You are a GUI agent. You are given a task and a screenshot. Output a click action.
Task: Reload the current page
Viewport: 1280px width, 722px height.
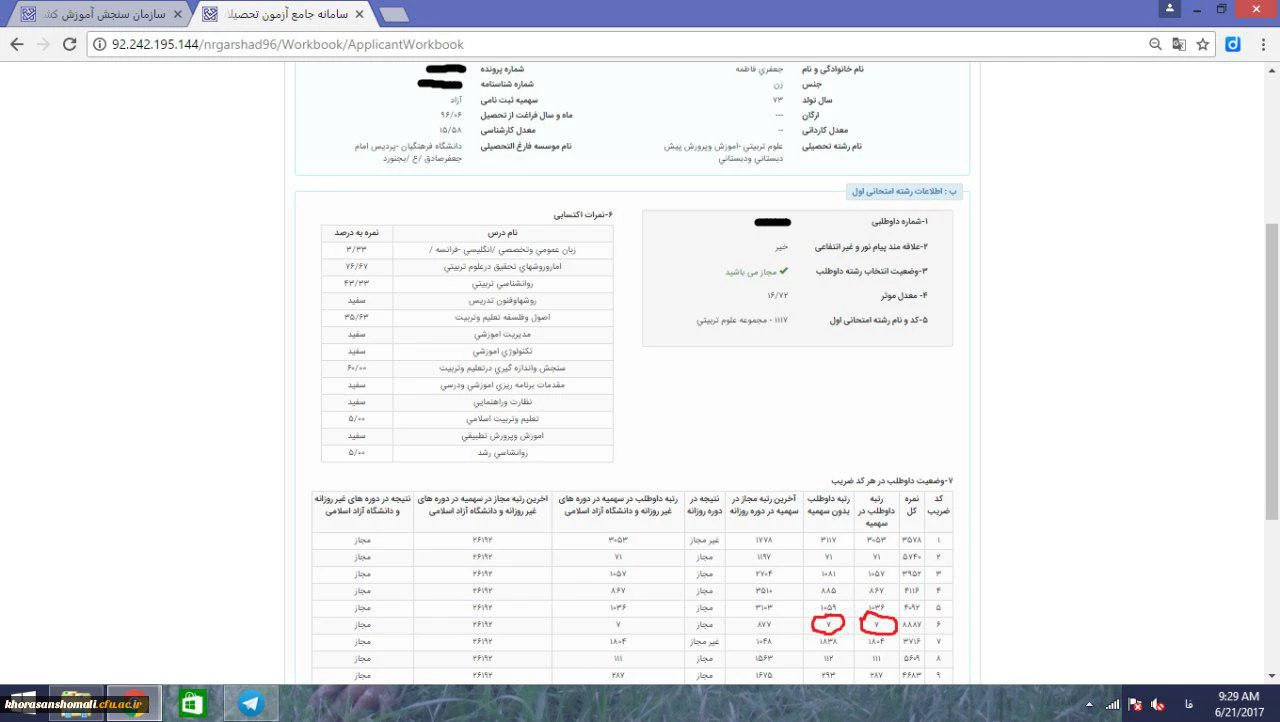(69, 44)
